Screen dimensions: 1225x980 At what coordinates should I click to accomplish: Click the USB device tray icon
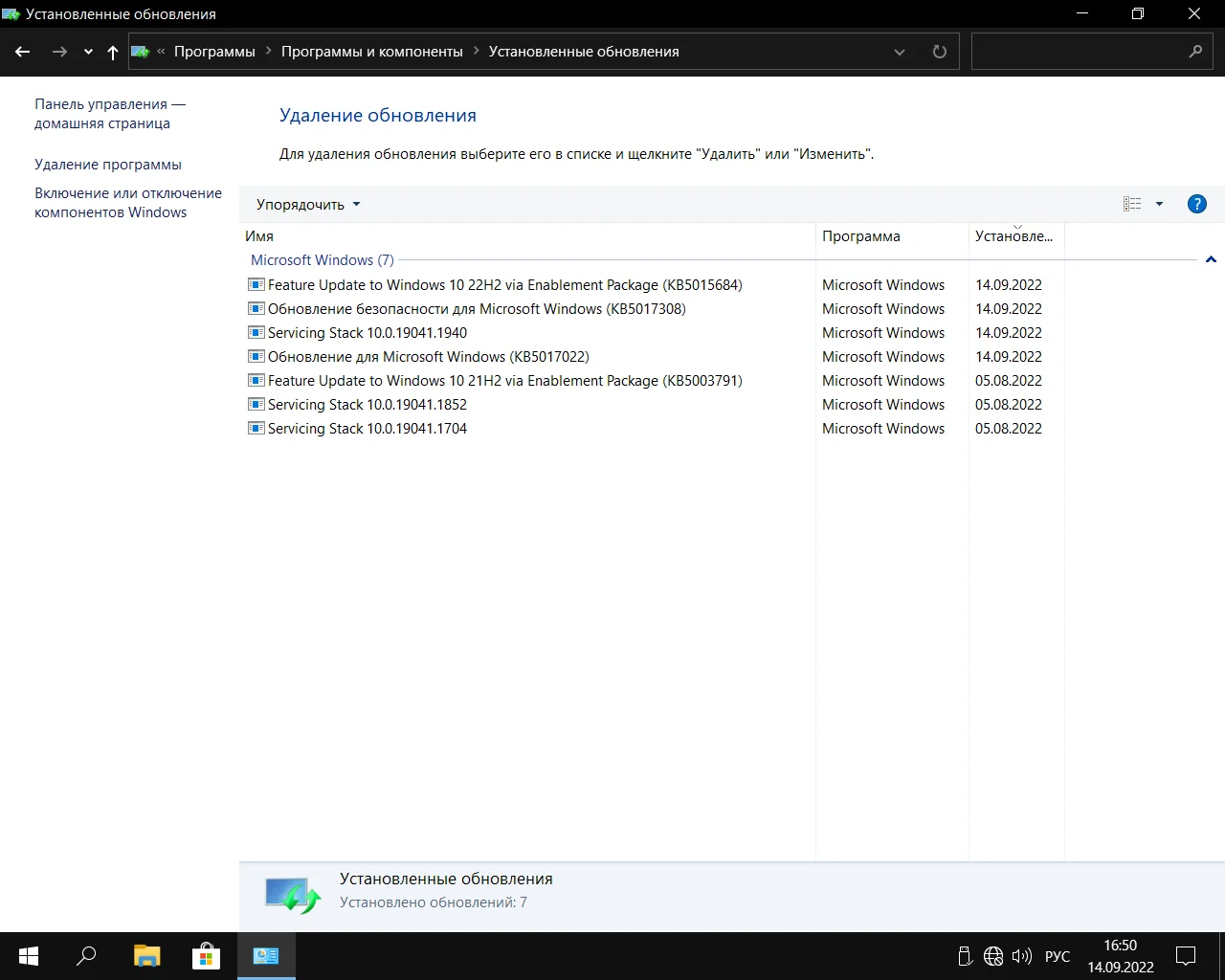tap(965, 956)
